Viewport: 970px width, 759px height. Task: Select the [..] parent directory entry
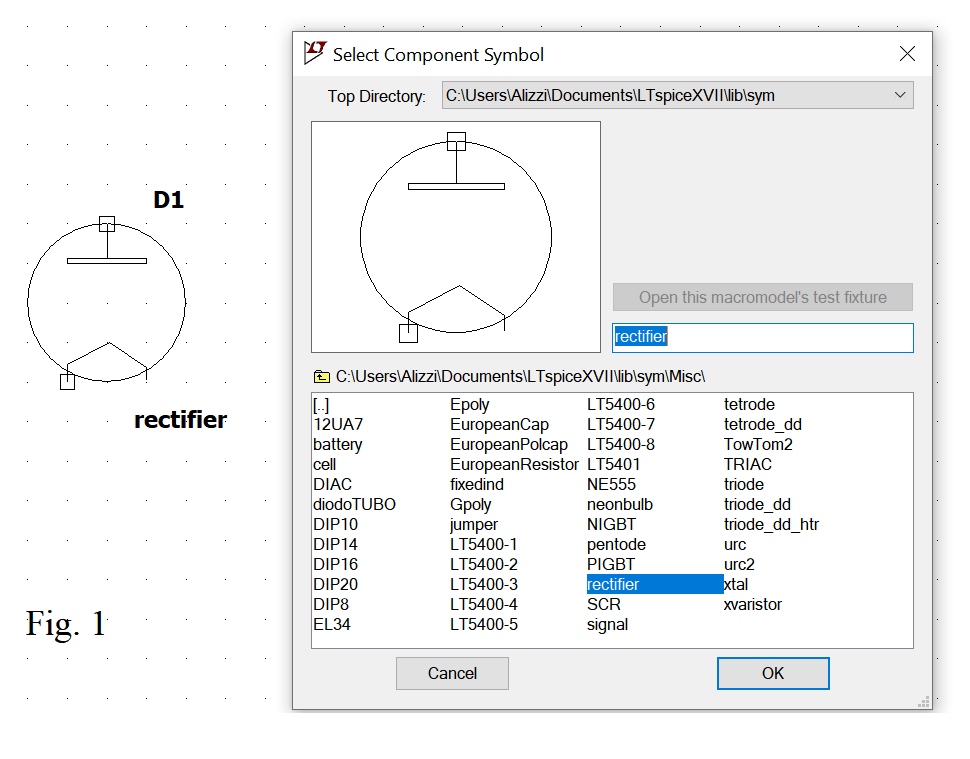pyautogui.click(x=321, y=405)
